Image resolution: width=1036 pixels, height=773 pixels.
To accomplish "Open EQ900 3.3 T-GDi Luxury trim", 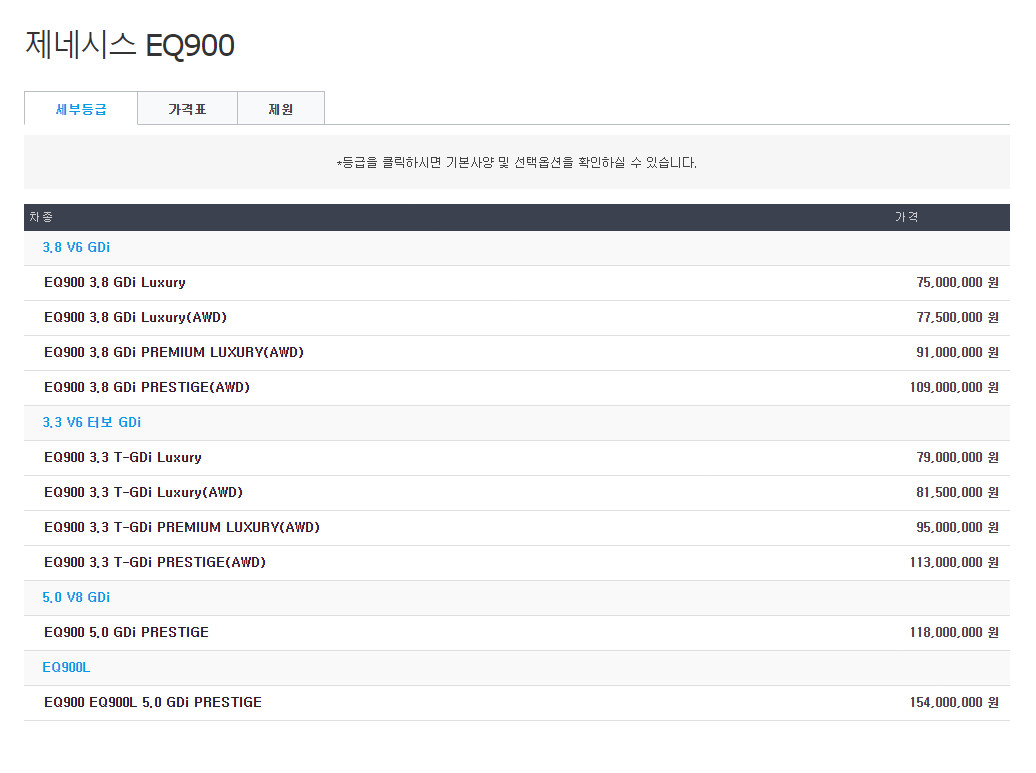I will pos(123,457).
